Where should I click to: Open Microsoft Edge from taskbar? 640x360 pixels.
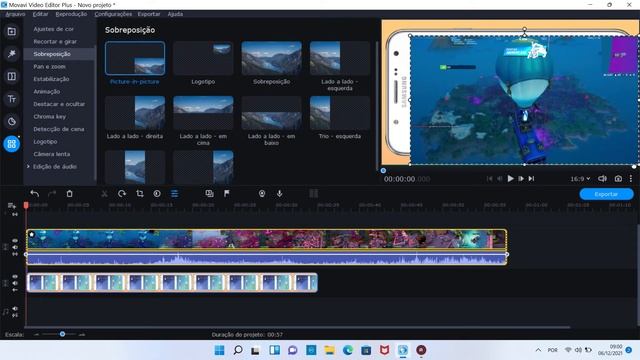pos(348,350)
